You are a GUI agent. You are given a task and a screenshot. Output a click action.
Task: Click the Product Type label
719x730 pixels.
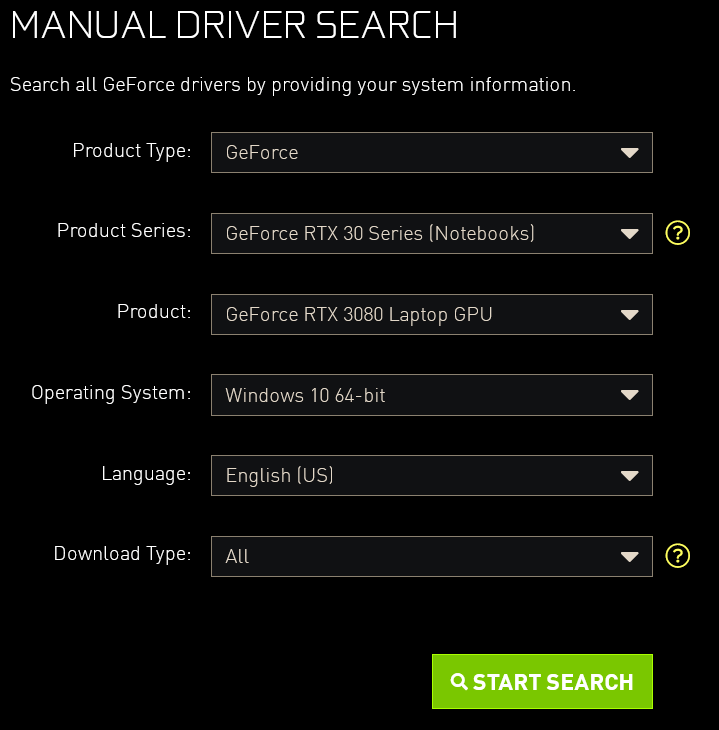tap(132, 152)
